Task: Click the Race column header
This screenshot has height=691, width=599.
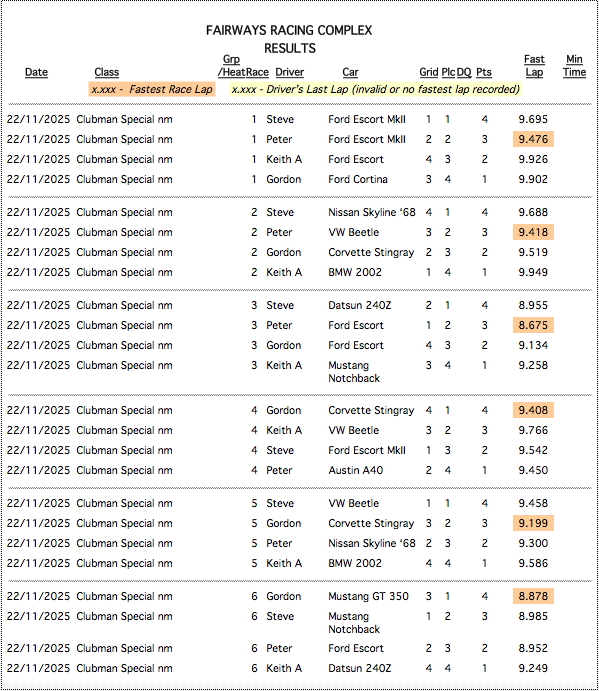Action: pyautogui.click(x=257, y=72)
